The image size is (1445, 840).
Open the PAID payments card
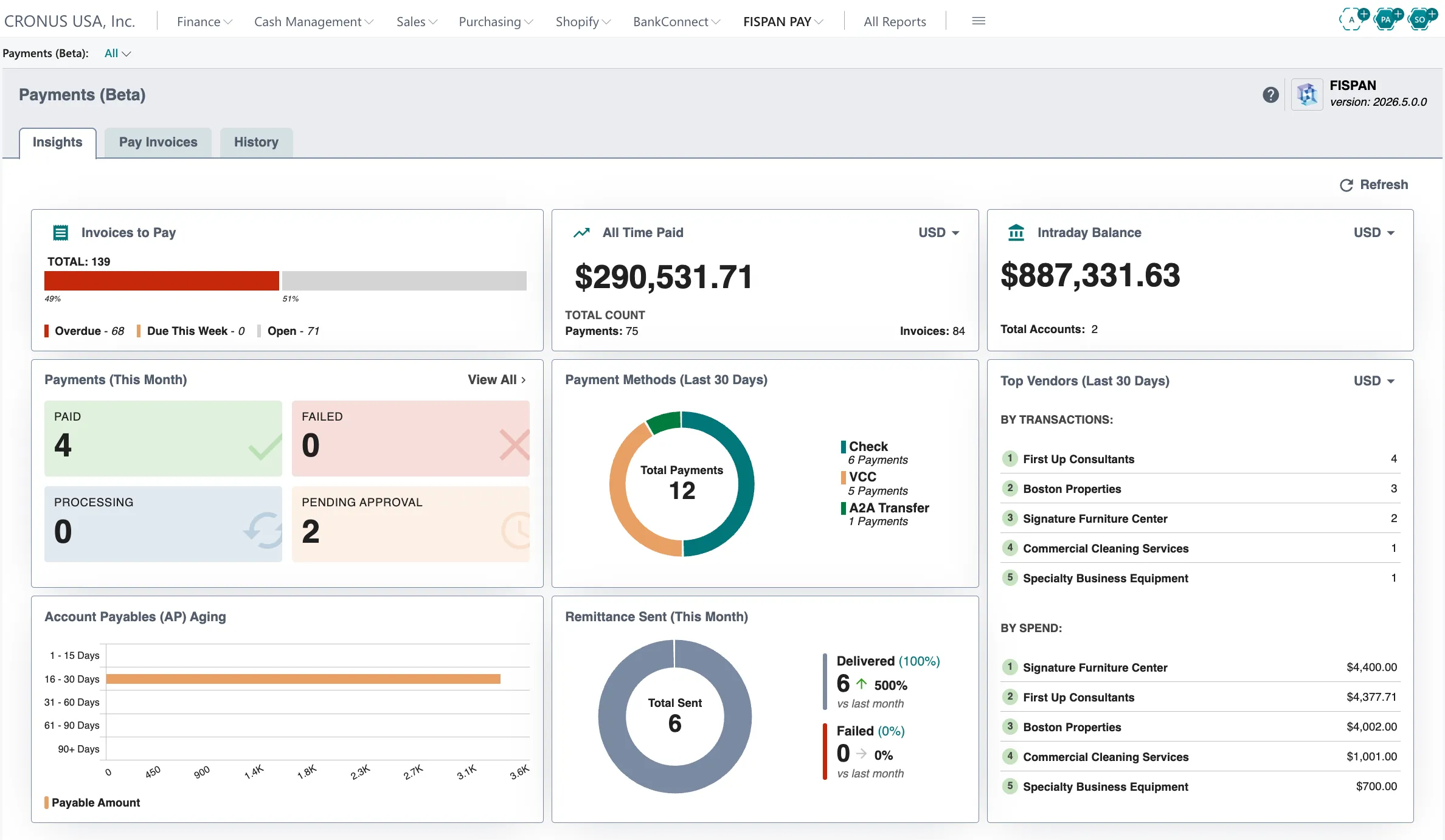(x=163, y=438)
